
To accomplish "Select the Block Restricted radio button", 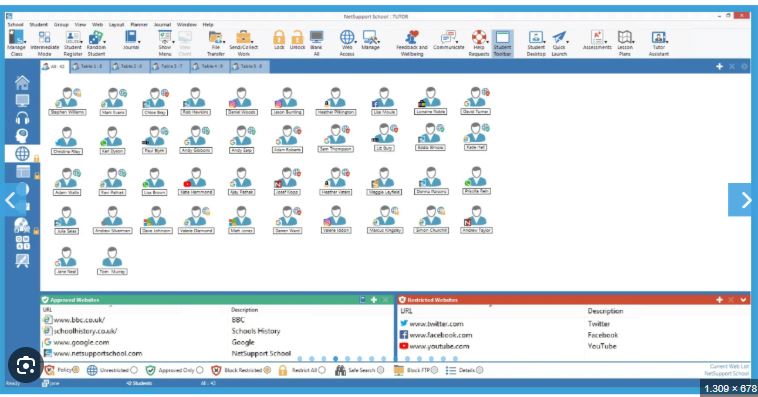I will pos(267,370).
